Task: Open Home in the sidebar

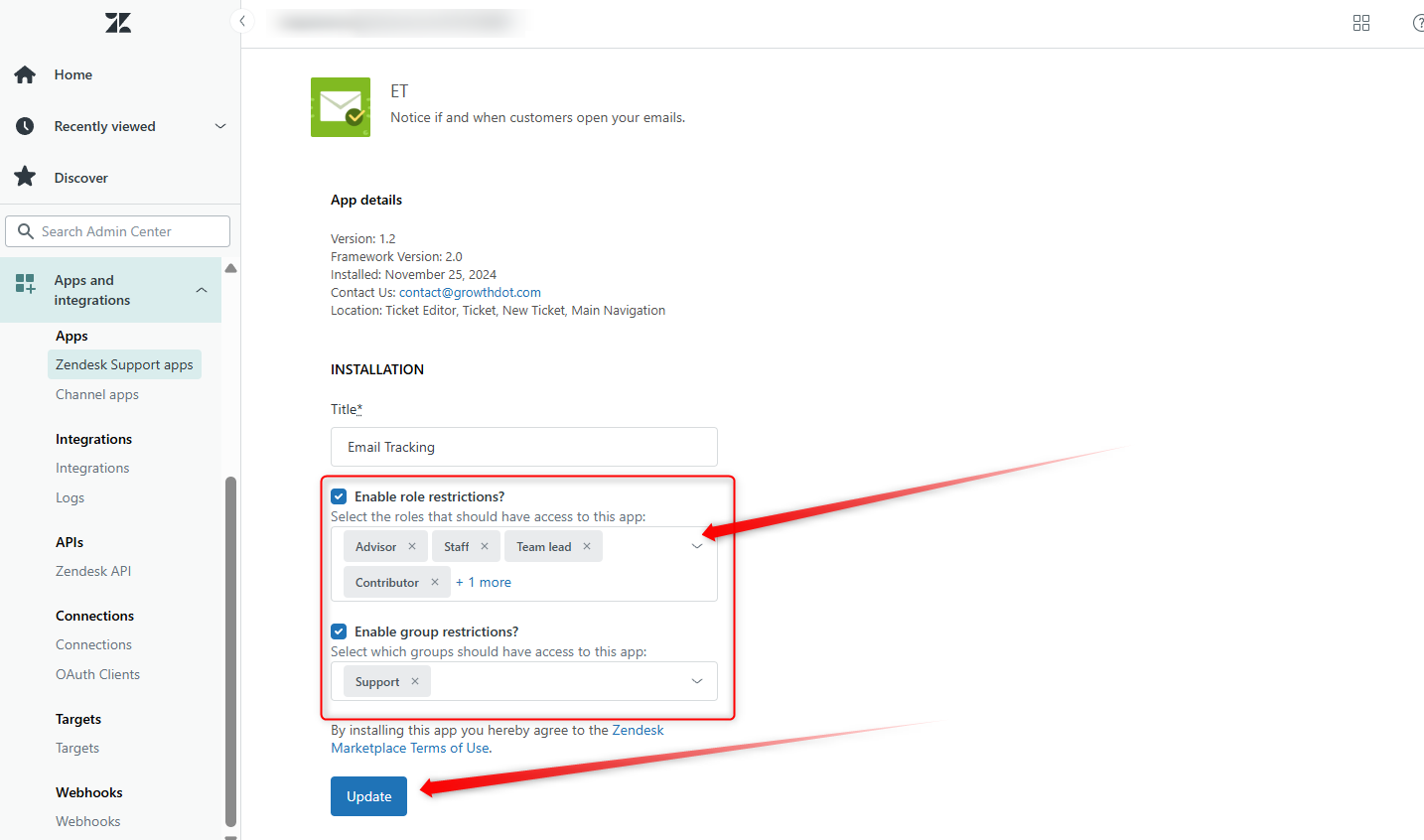Action: pos(73,74)
